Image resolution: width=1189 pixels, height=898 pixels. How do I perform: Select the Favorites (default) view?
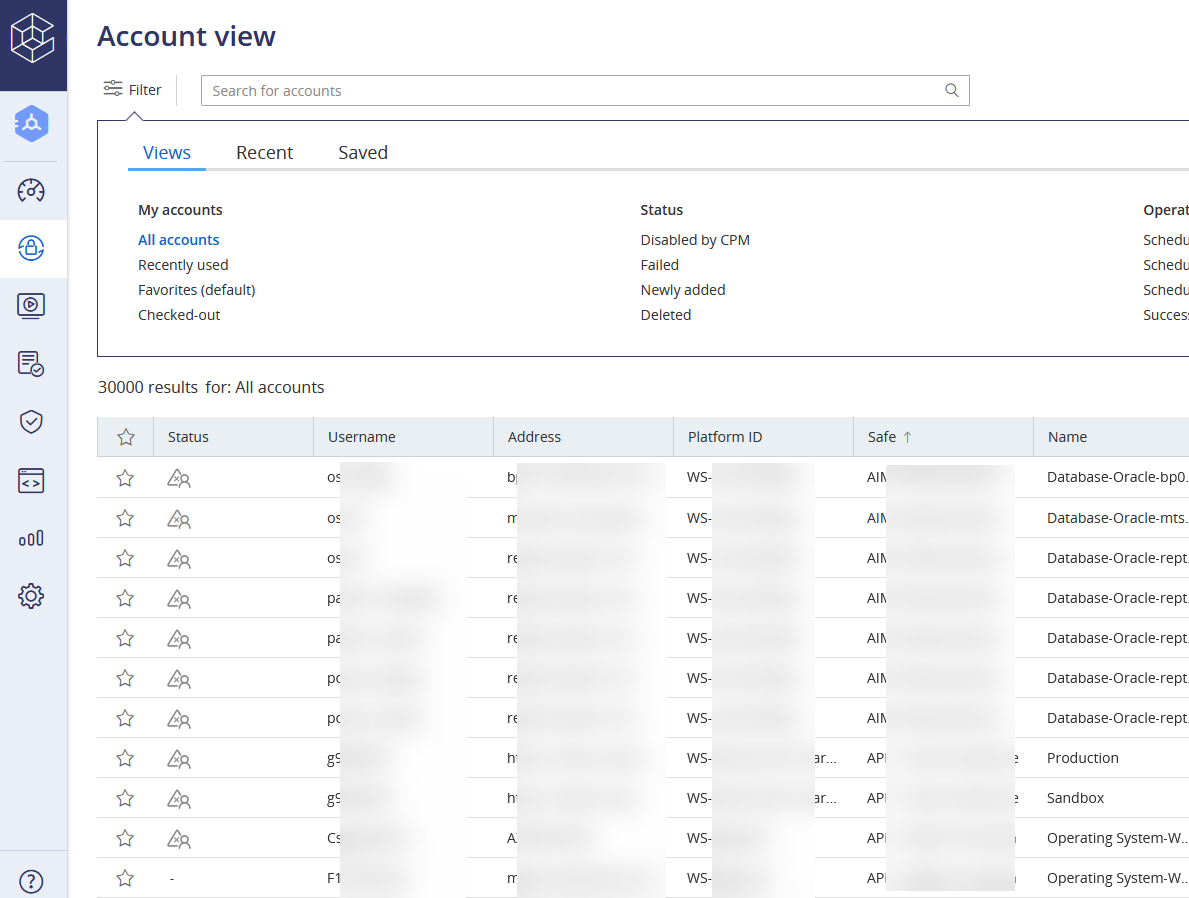click(196, 290)
